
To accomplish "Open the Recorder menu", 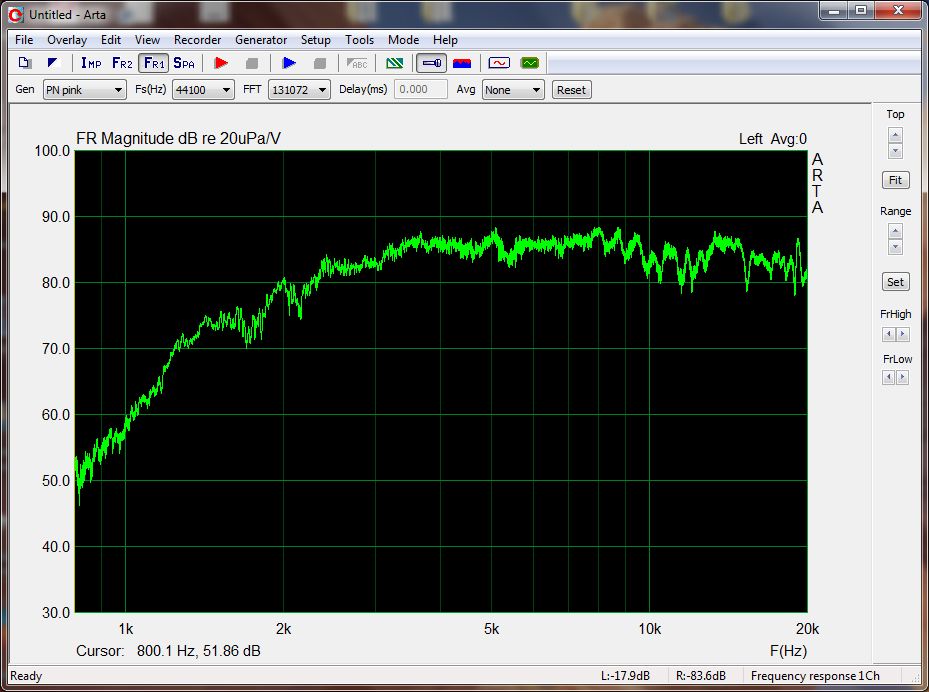I will (x=197, y=40).
